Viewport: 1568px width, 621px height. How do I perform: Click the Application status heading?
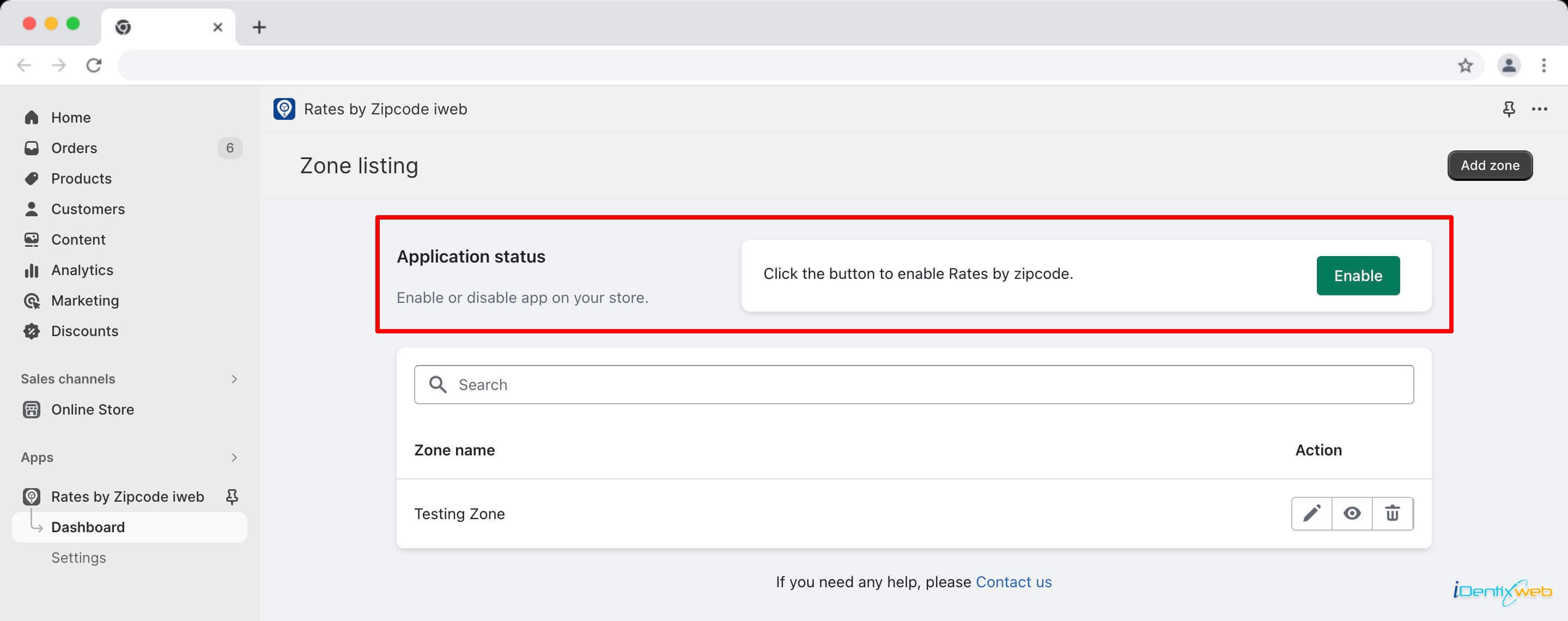click(471, 257)
